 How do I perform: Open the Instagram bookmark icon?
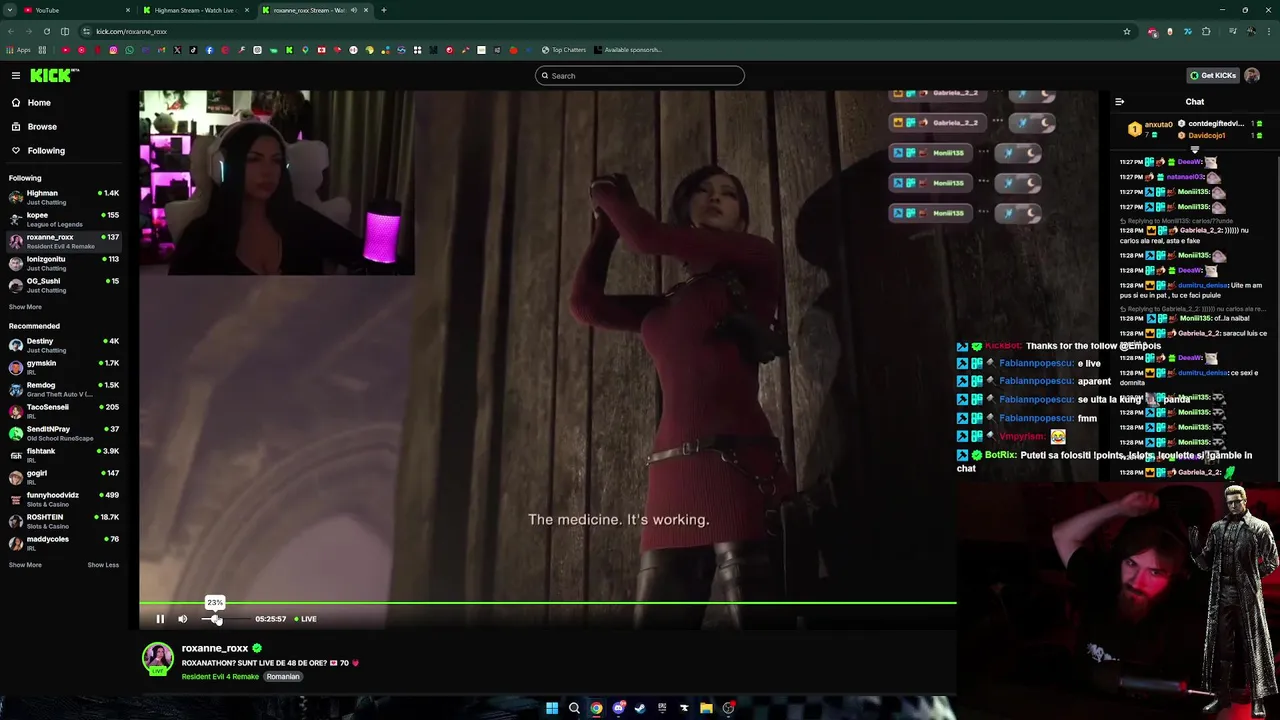pyautogui.click(x=113, y=50)
